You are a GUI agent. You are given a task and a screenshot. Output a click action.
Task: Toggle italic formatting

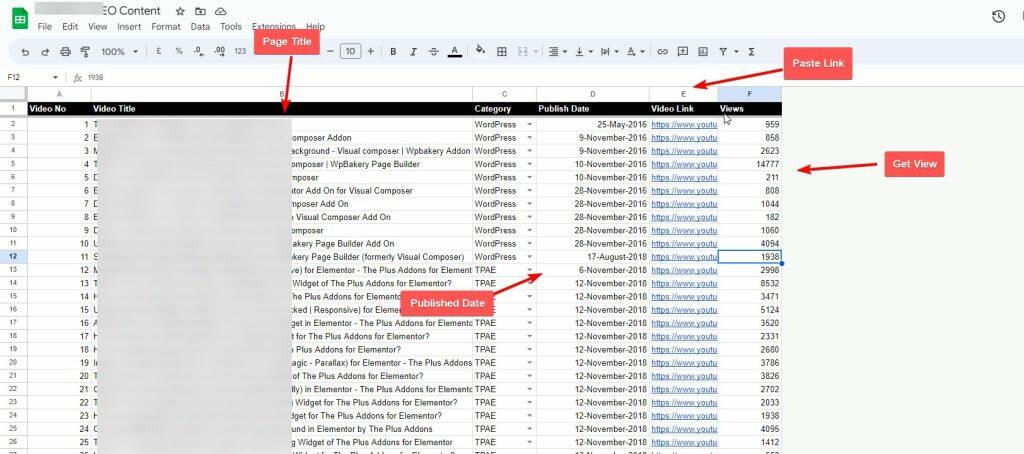[413, 51]
